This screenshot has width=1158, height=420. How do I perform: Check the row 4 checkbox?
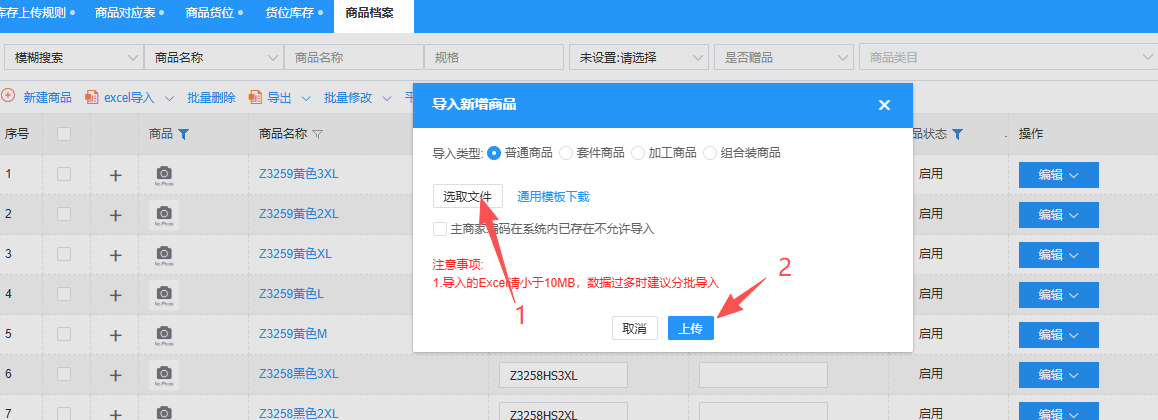[x=64, y=293]
